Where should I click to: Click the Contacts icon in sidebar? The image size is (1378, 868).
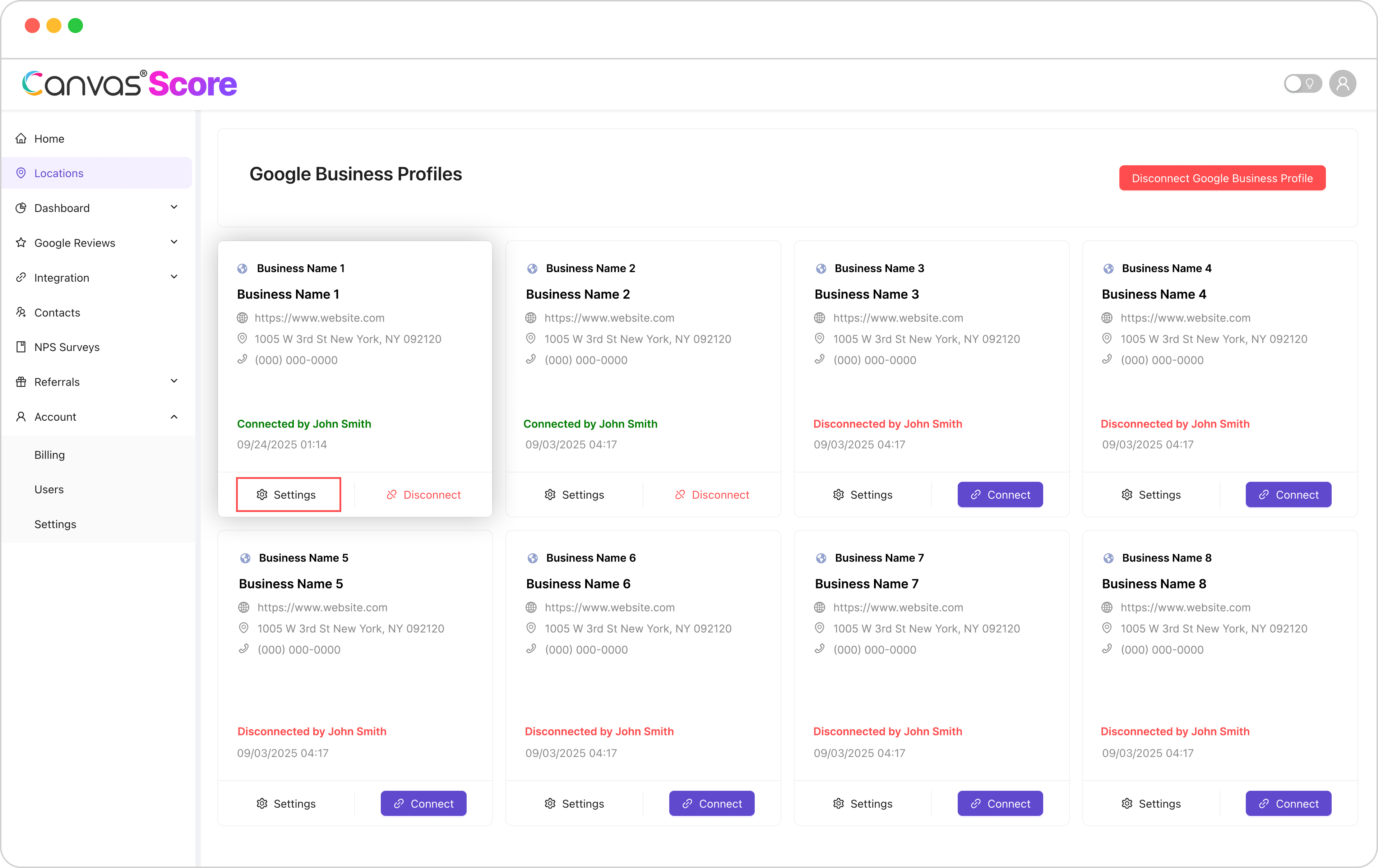21,313
